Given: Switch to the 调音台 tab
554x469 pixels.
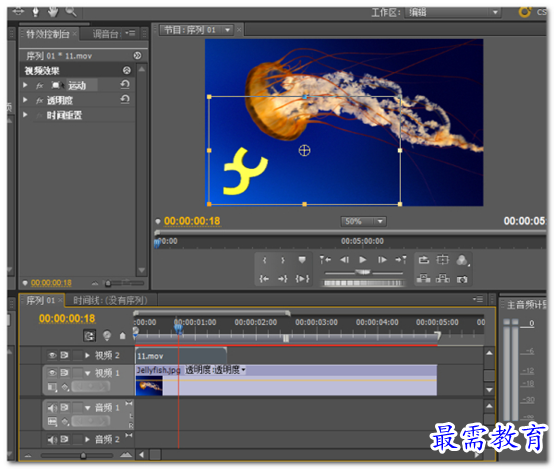Looking at the screenshot, I should (105, 34).
